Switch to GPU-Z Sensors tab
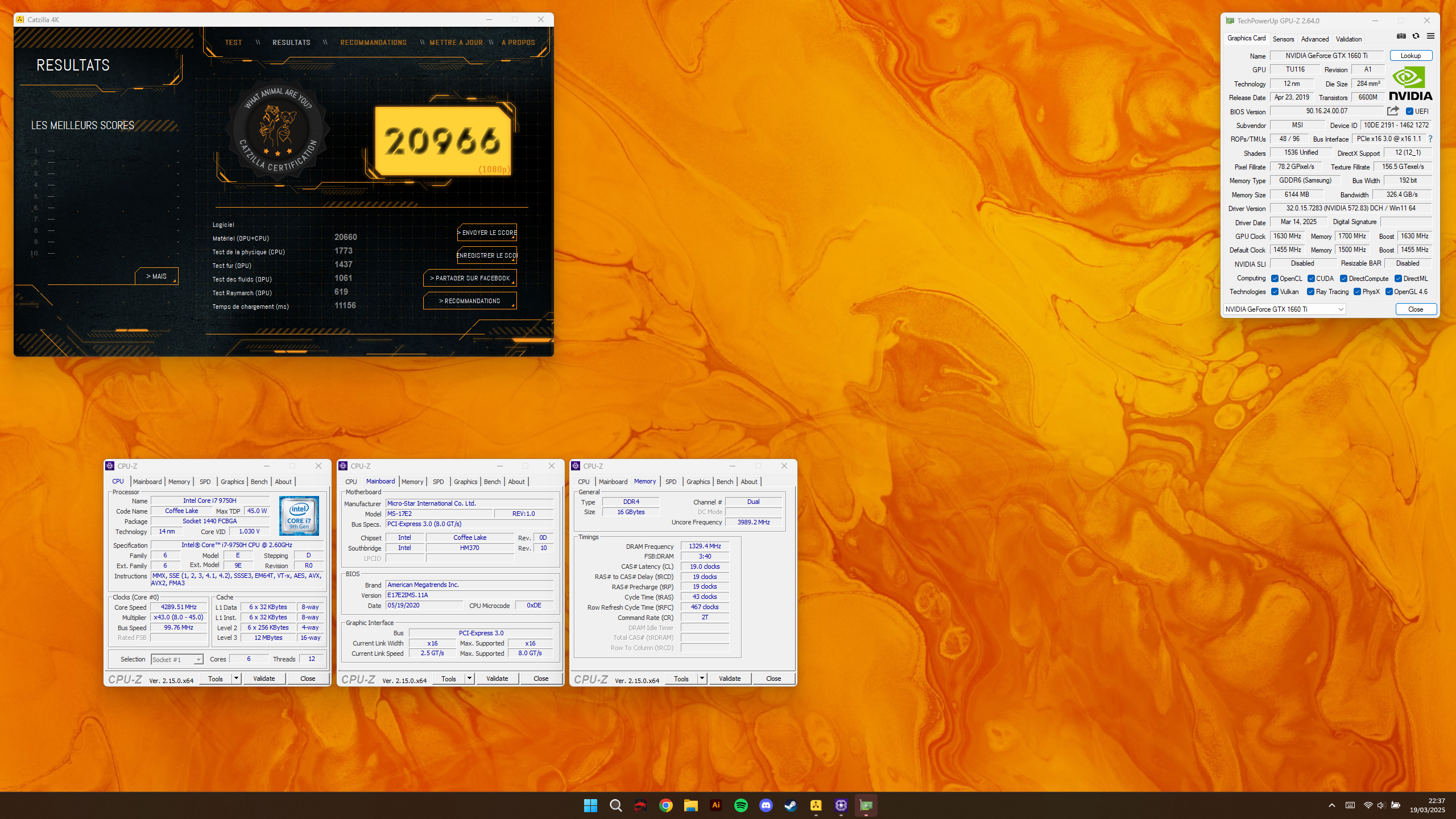The width and height of the screenshot is (1456, 819). 1283,39
